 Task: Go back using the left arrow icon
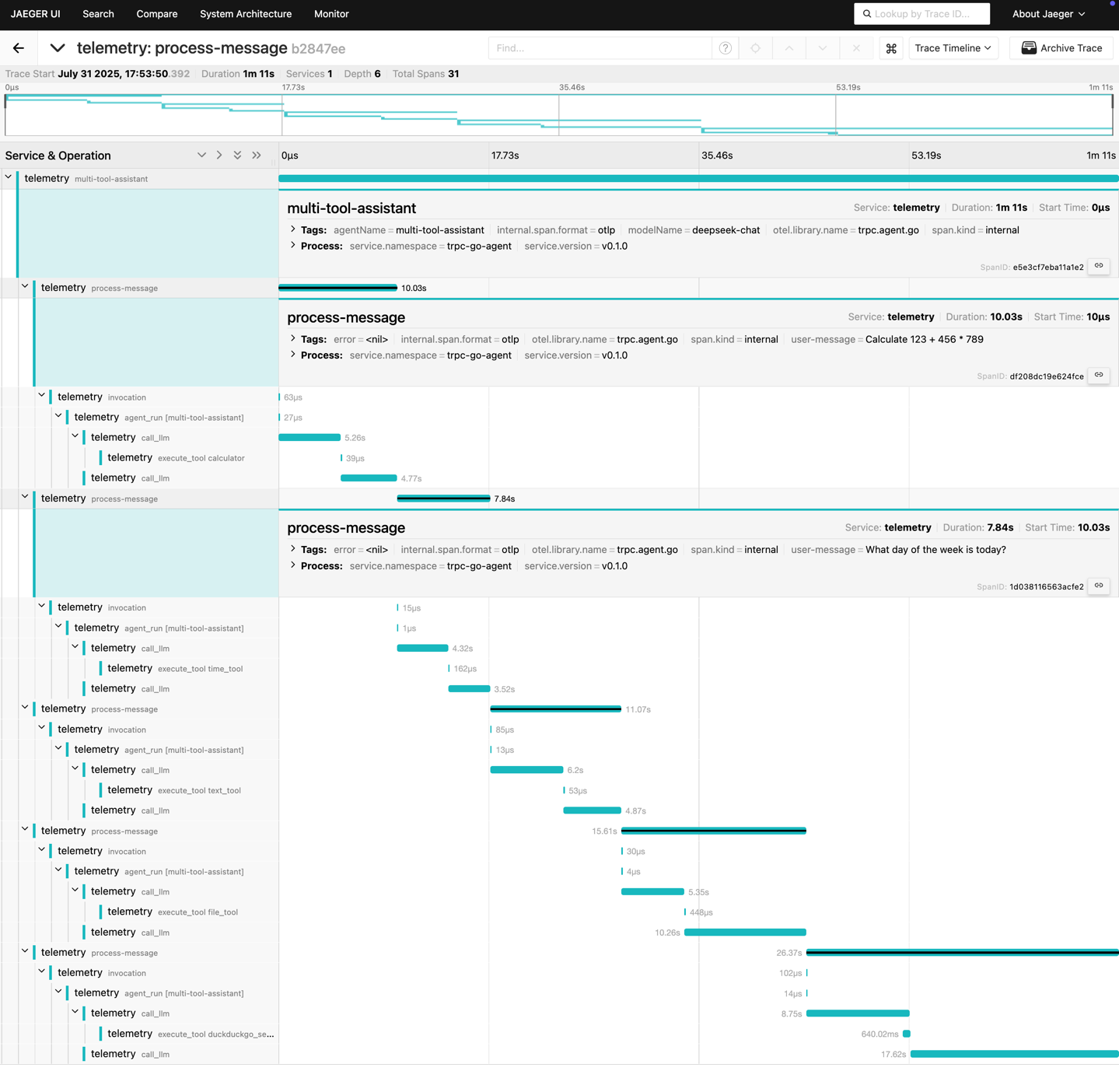(19, 48)
